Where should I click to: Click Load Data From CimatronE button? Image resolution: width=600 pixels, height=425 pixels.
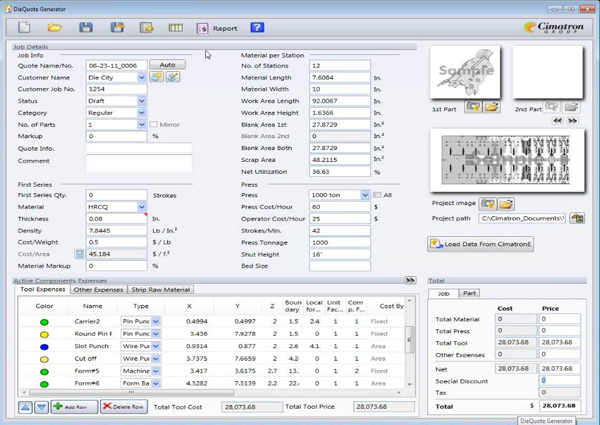pos(481,244)
